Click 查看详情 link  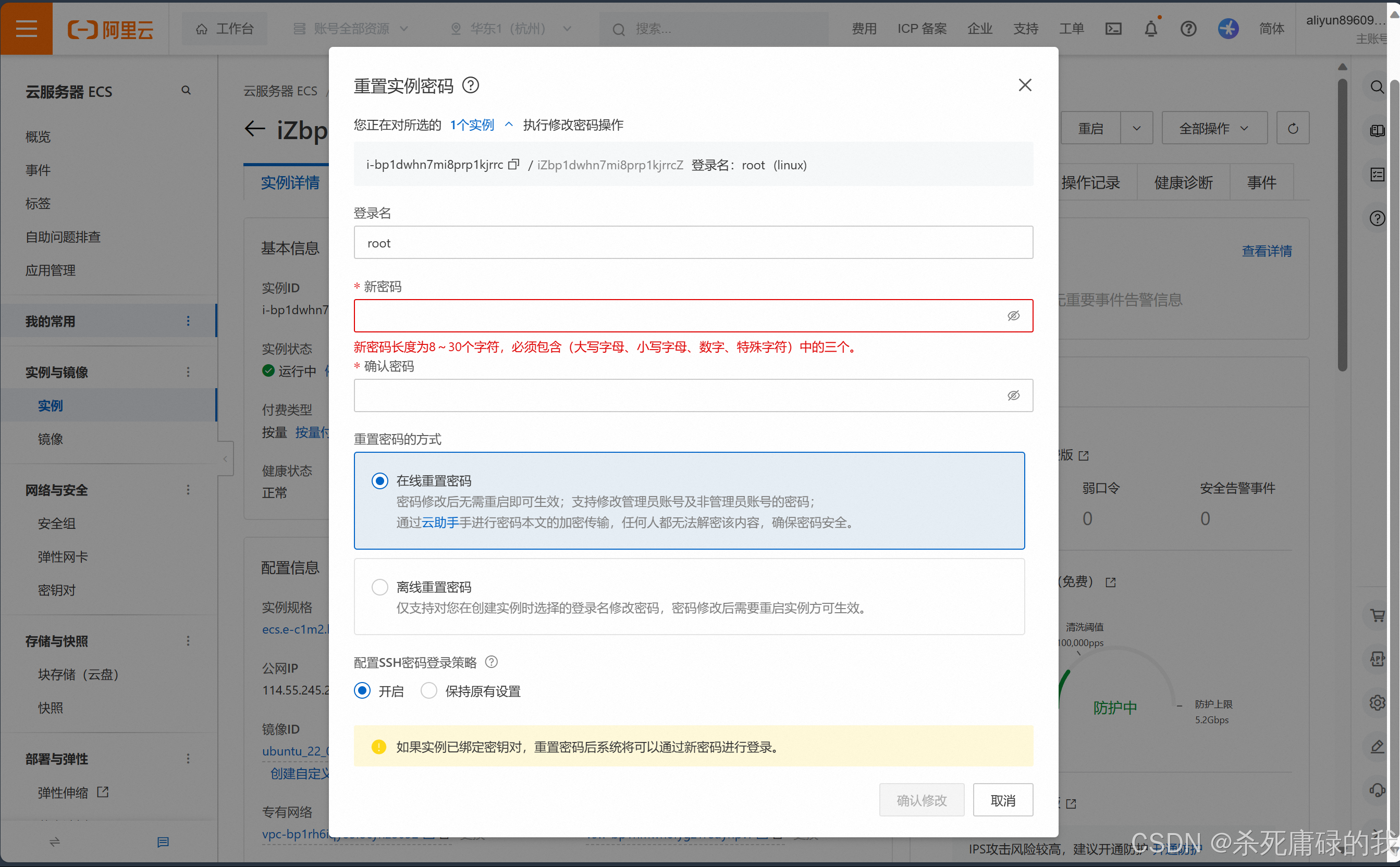pos(1267,251)
